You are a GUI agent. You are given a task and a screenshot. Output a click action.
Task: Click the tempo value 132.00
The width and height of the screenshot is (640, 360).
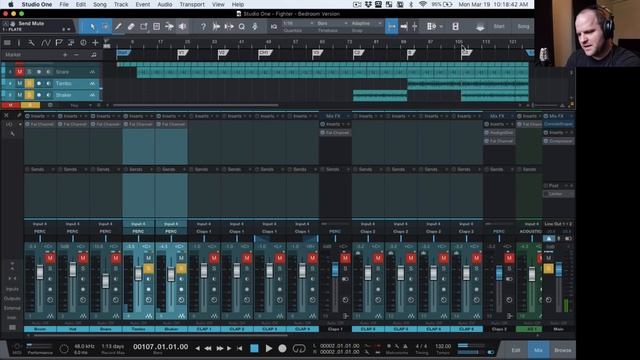point(443,347)
